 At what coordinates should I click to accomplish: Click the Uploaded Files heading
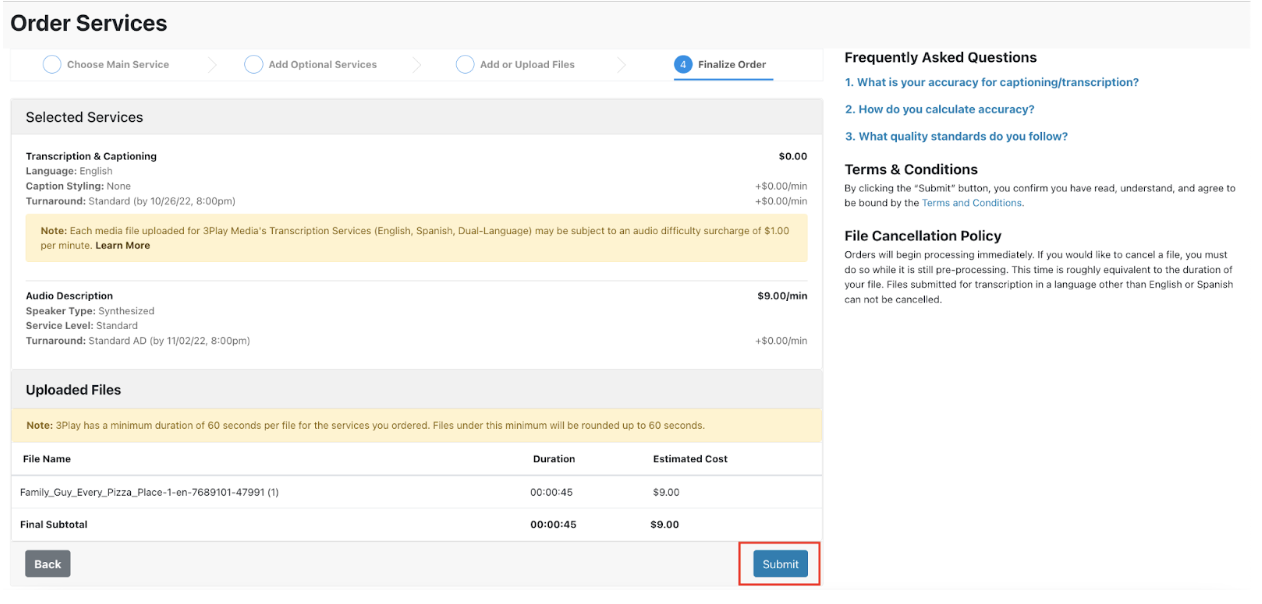click(x=73, y=390)
